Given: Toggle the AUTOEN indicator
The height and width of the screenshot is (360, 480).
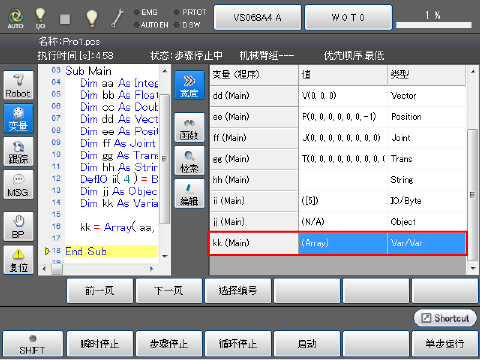Looking at the screenshot, I should click(x=151, y=25).
